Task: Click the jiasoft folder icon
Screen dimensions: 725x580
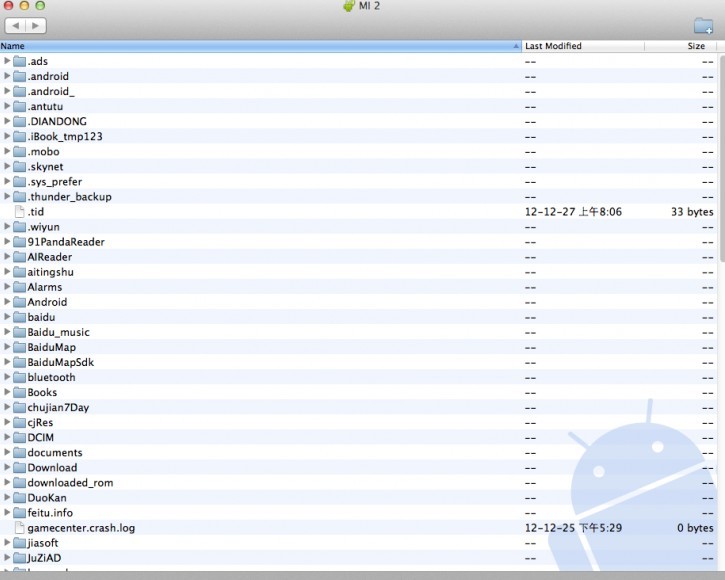Action: [19, 543]
